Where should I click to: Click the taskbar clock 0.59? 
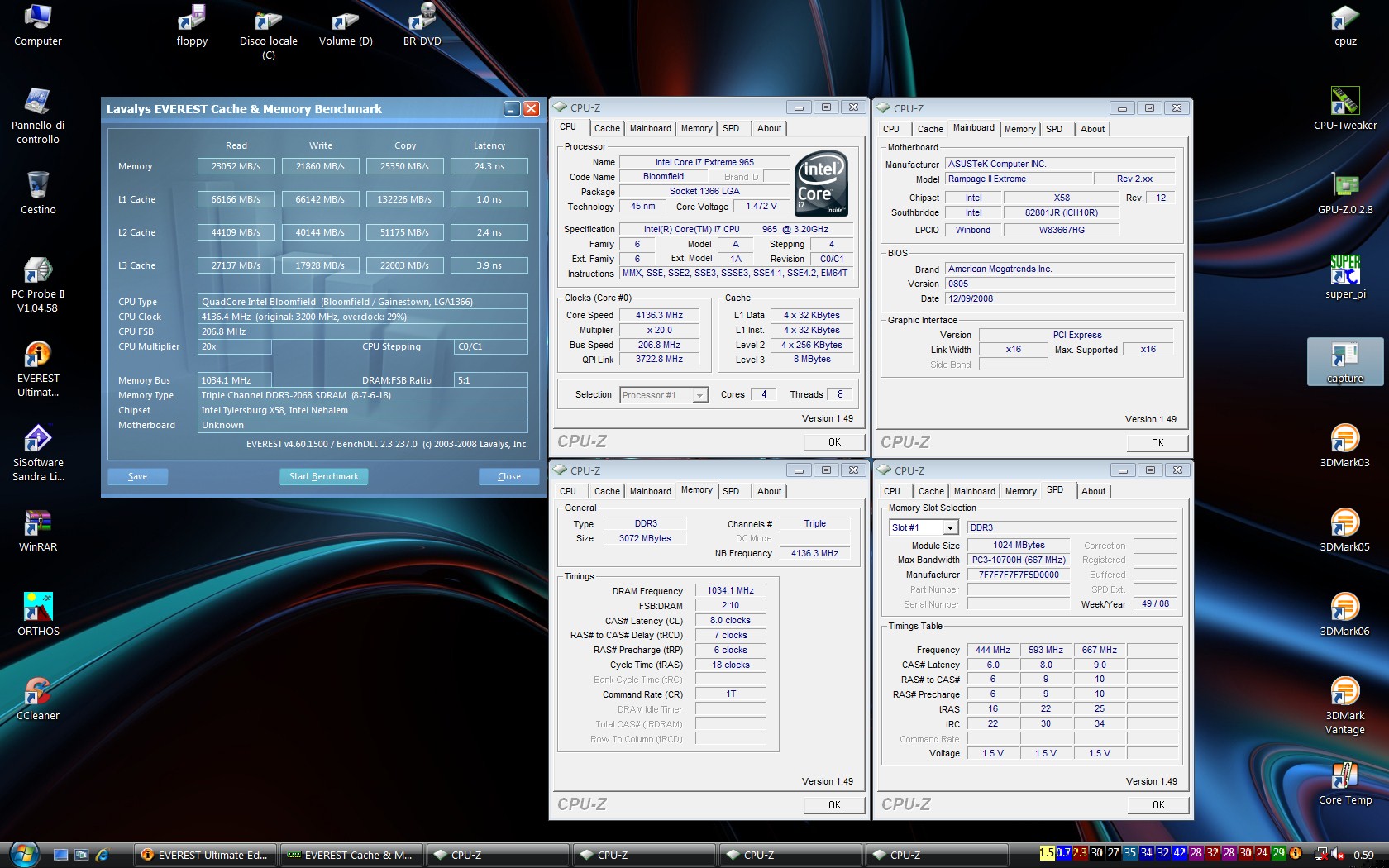tap(1364, 855)
